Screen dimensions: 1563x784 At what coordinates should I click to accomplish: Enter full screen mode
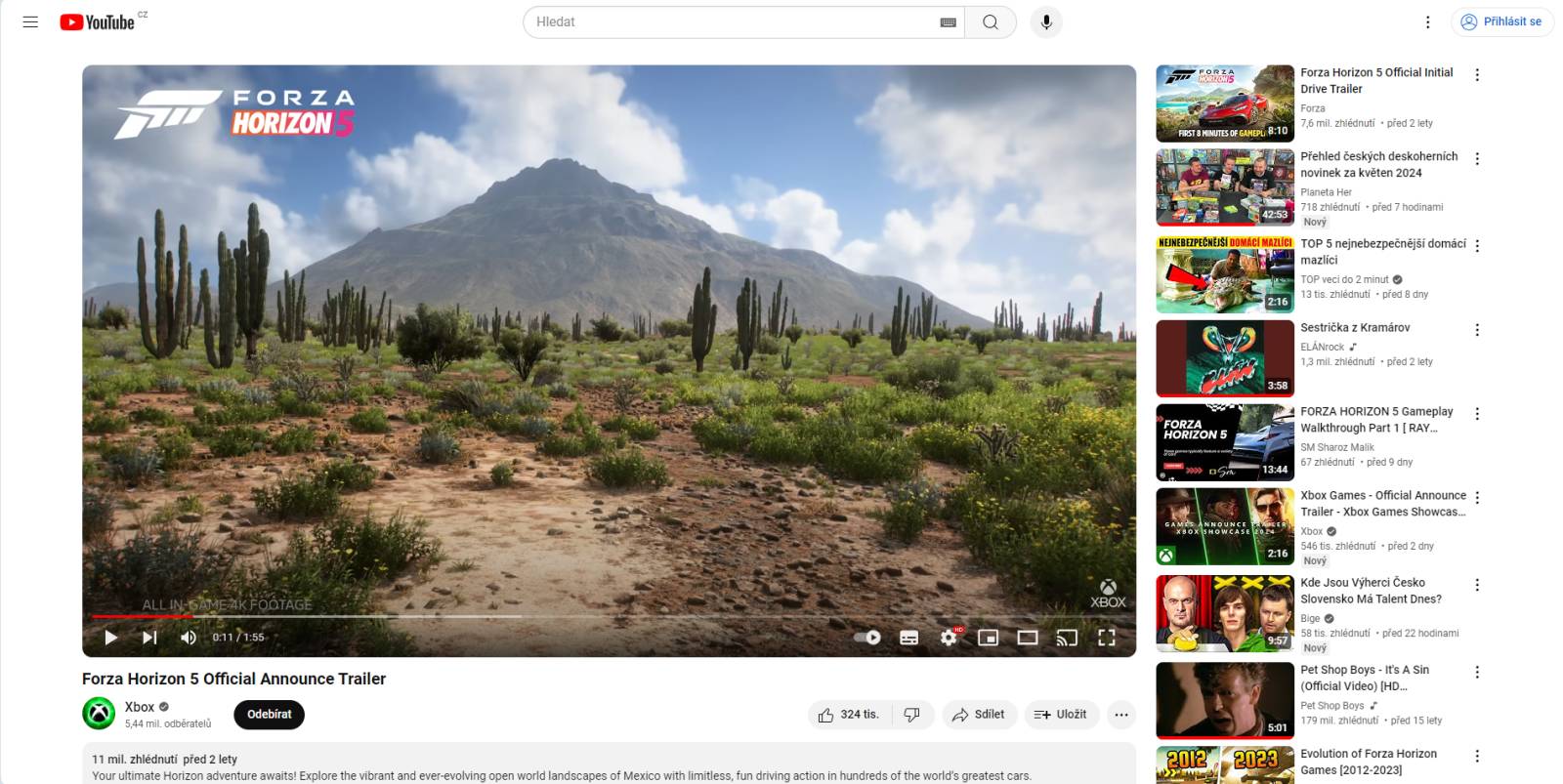pyautogui.click(x=1107, y=638)
